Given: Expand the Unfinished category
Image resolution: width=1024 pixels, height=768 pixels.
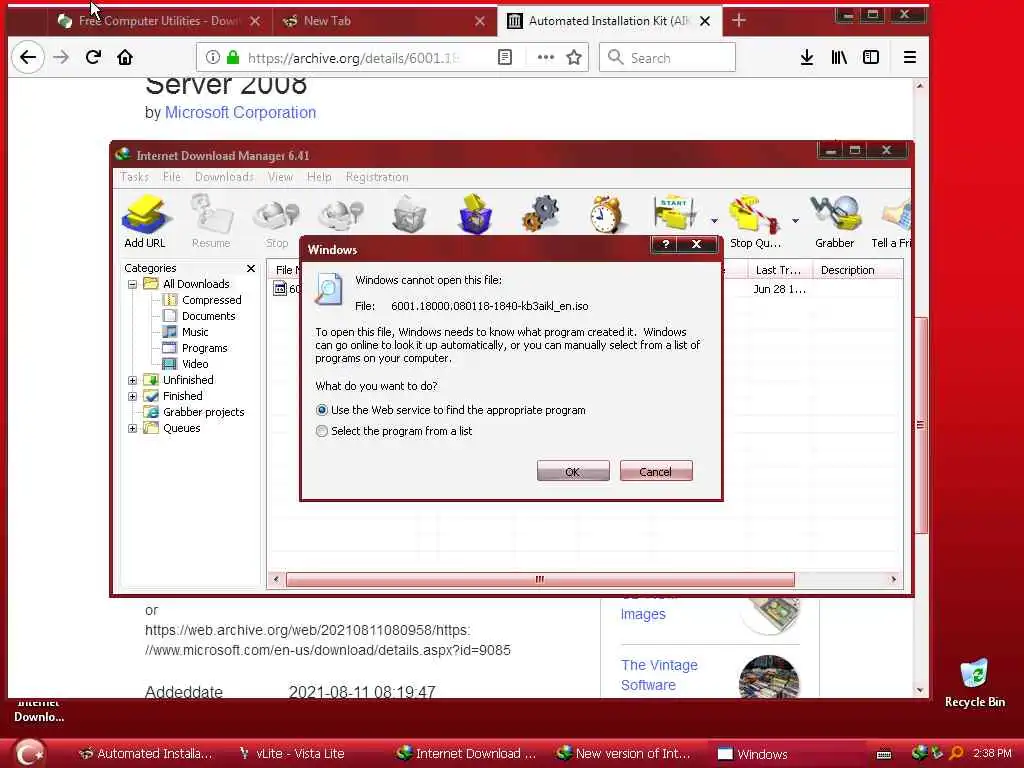Looking at the screenshot, I should (133, 380).
